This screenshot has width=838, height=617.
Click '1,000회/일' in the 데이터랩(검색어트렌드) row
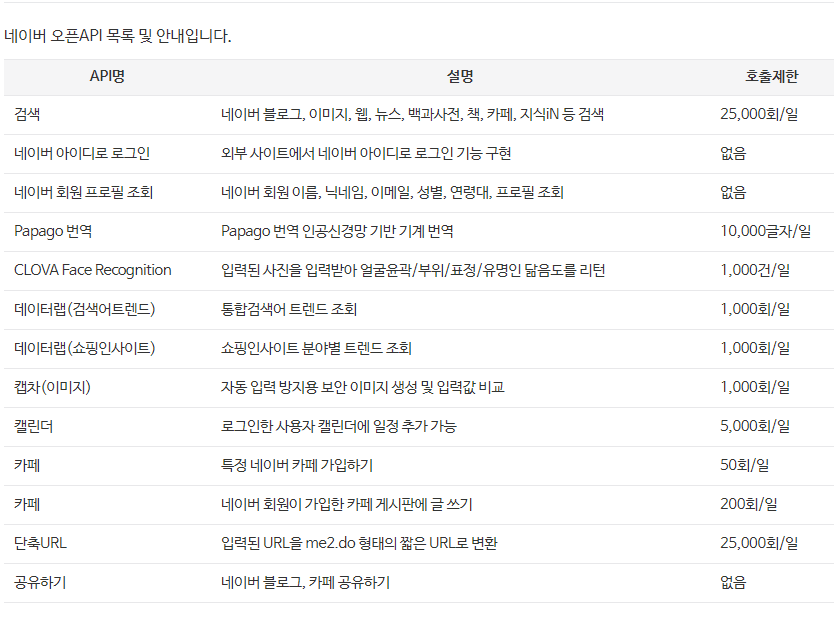point(755,310)
